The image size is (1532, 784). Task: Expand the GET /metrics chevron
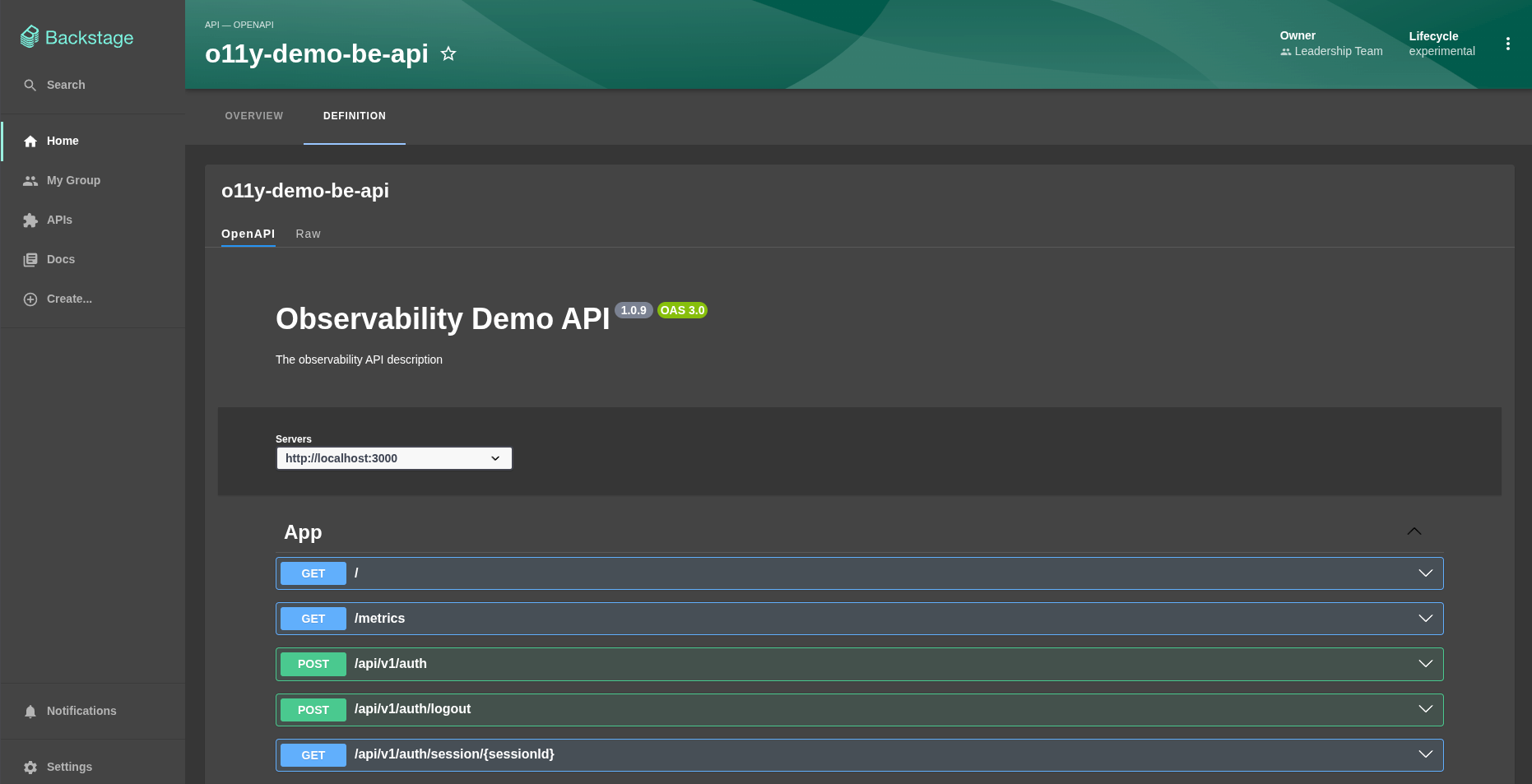pos(1426,618)
